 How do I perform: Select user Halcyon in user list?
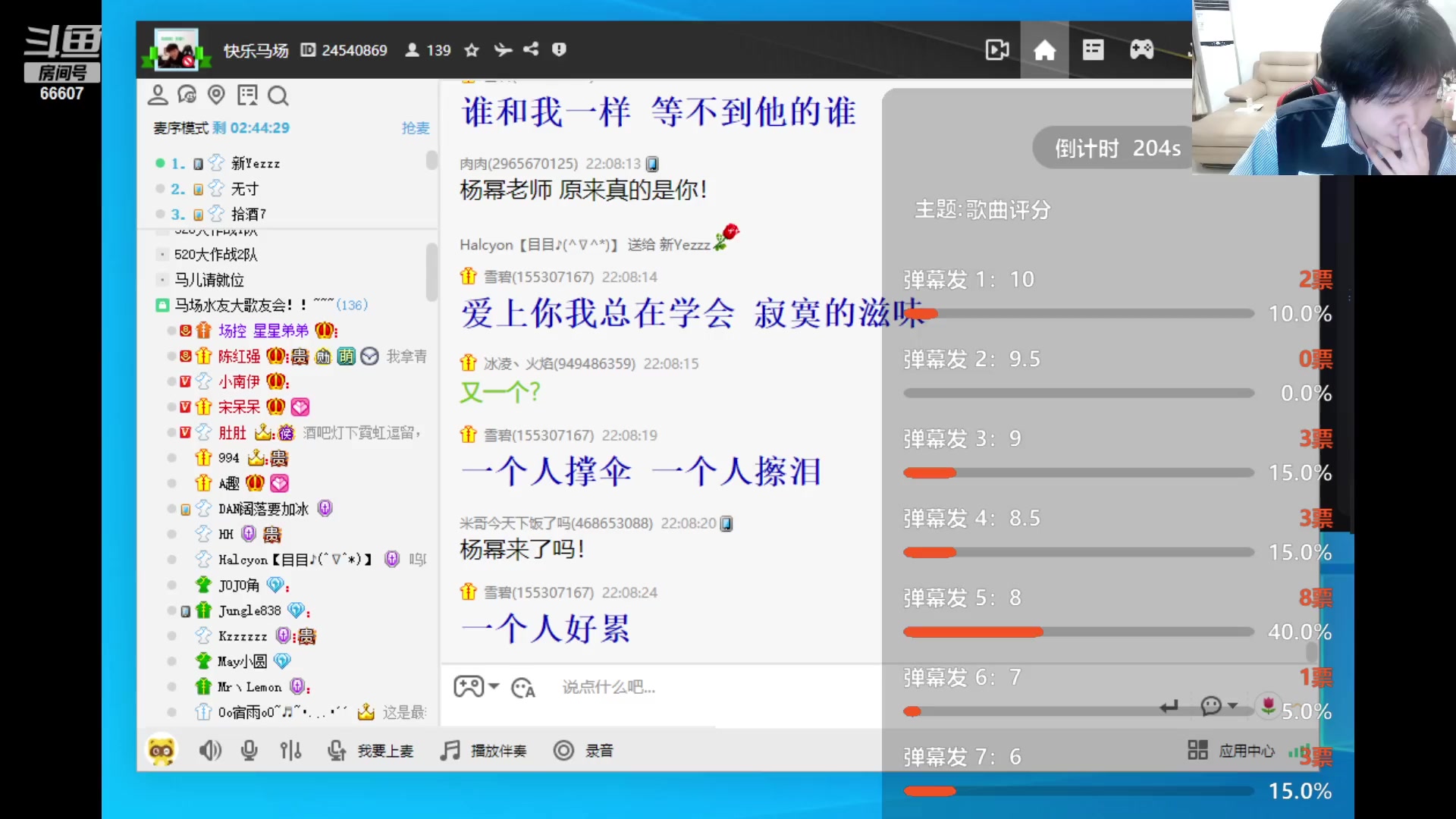pyautogui.click(x=296, y=560)
